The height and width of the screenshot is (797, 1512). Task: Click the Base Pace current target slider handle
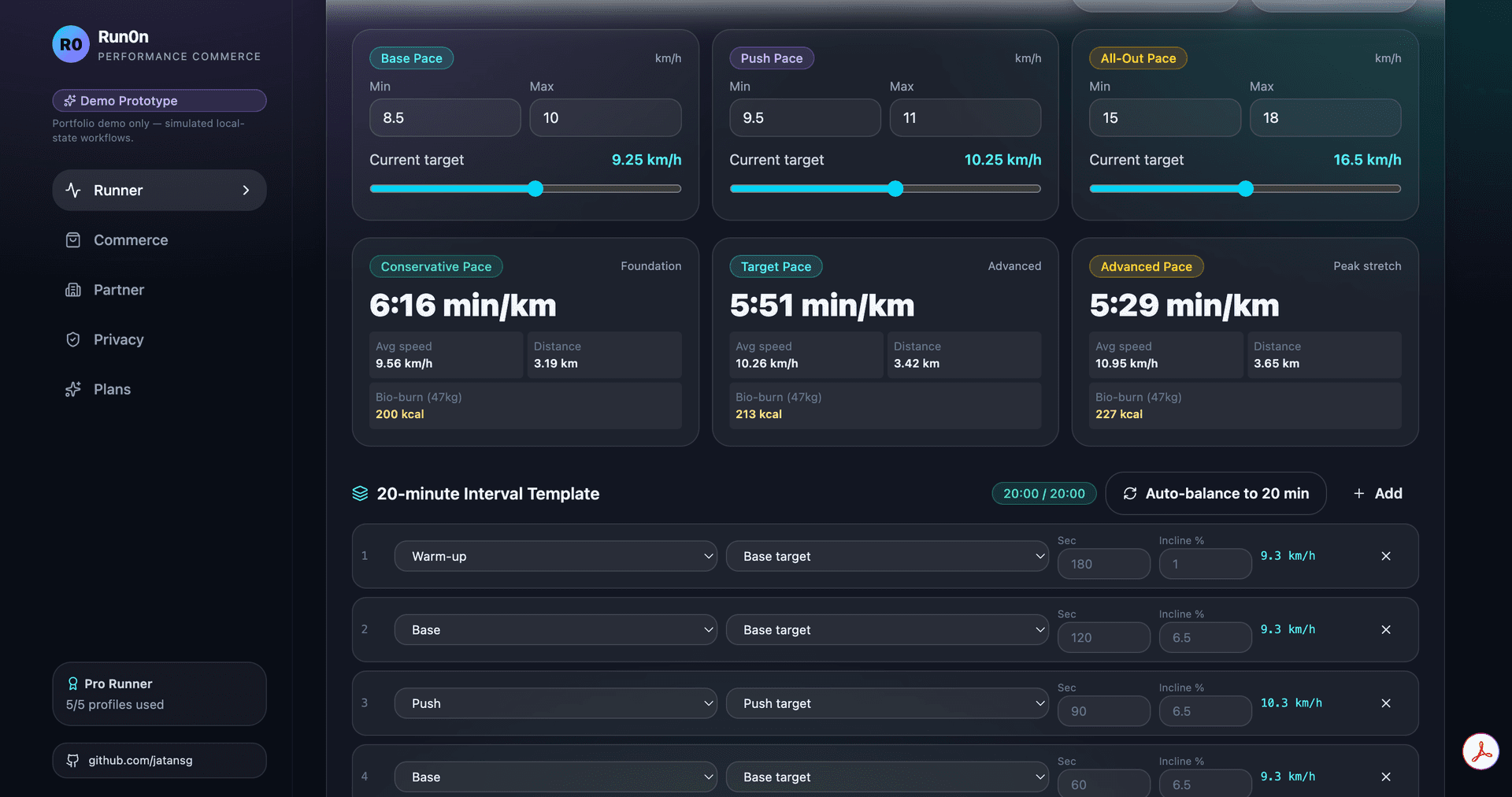point(535,189)
